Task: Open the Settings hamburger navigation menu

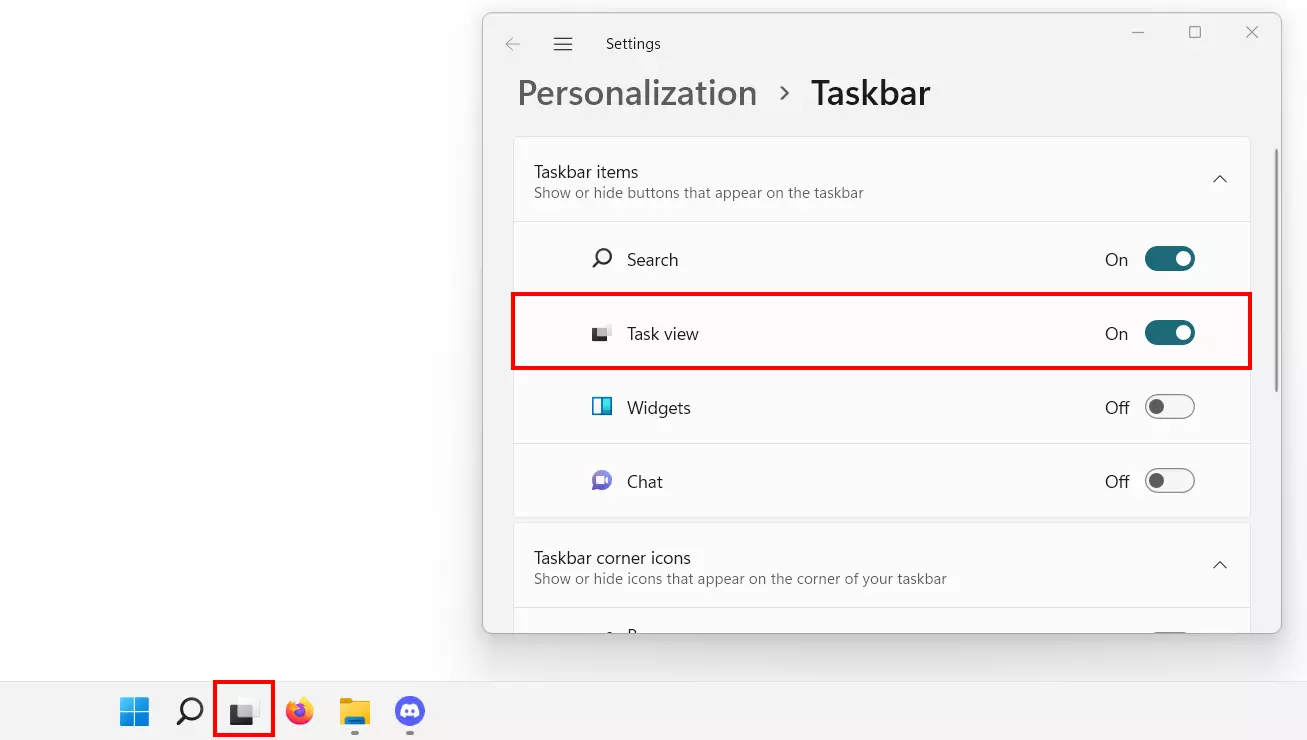Action: tap(563, 44)
